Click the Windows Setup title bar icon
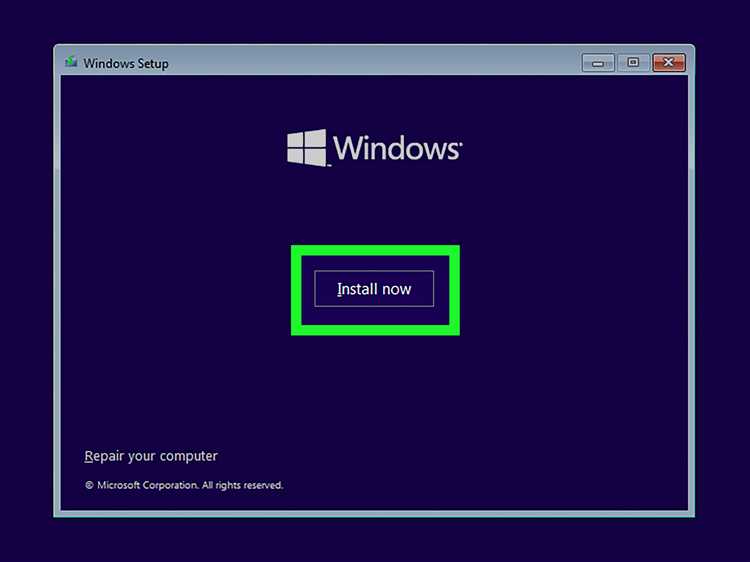Image resolution: width=750 pixels, height=562 pixels. (x=71, y=62)
